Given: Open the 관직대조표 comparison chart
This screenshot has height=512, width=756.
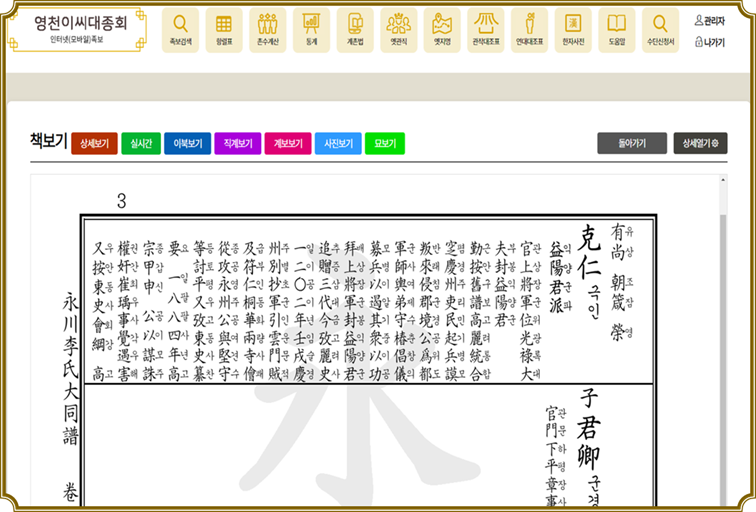Looking at the screenshot, I should pos(485,28).
